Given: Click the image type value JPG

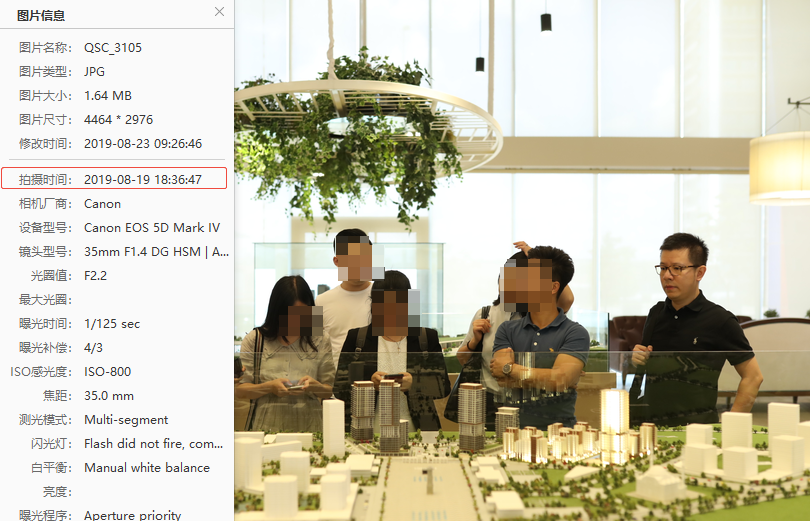Looking at the screenshot, I should click(x=95, y=72).
